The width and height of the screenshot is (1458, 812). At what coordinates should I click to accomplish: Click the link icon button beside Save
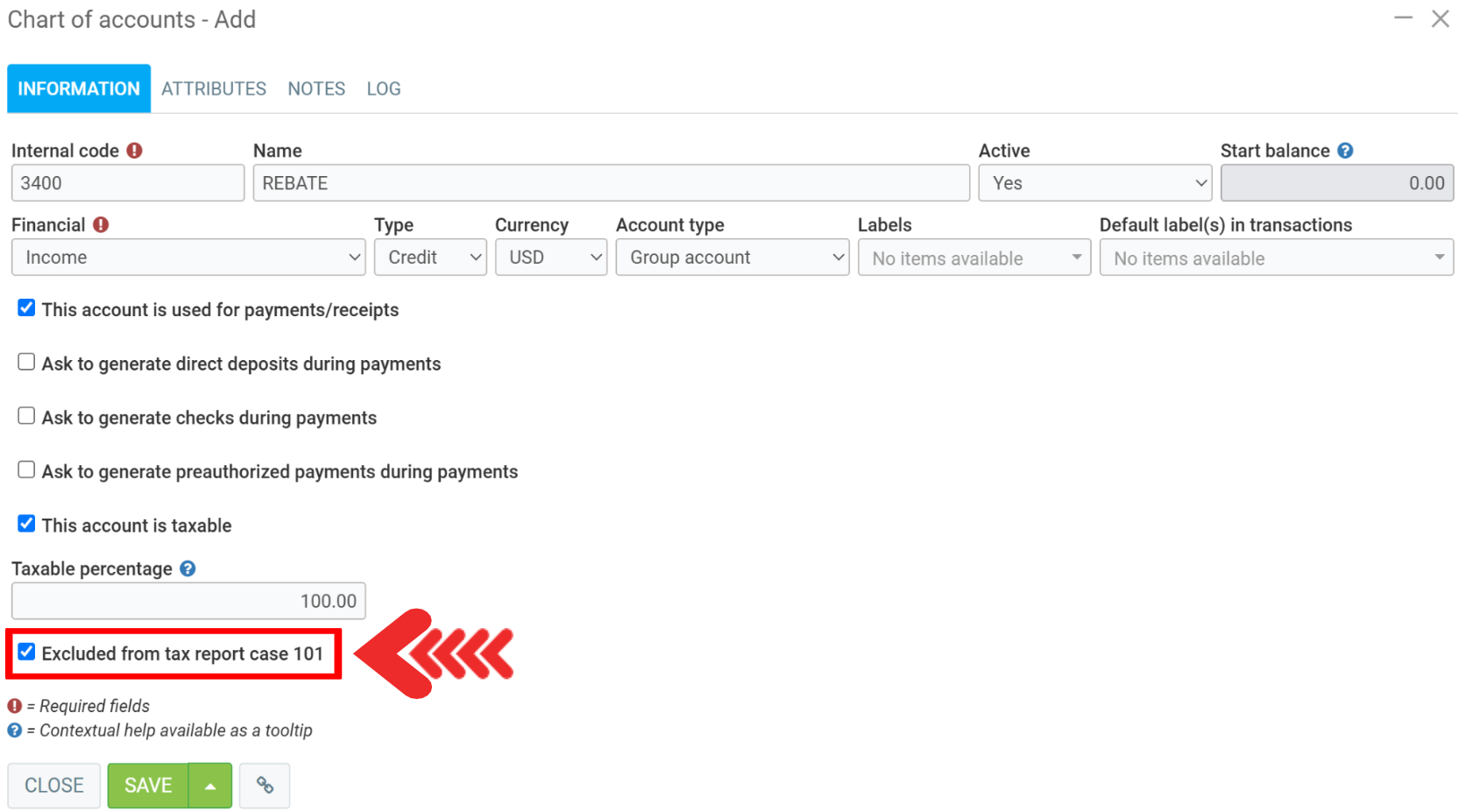(265, 785)
